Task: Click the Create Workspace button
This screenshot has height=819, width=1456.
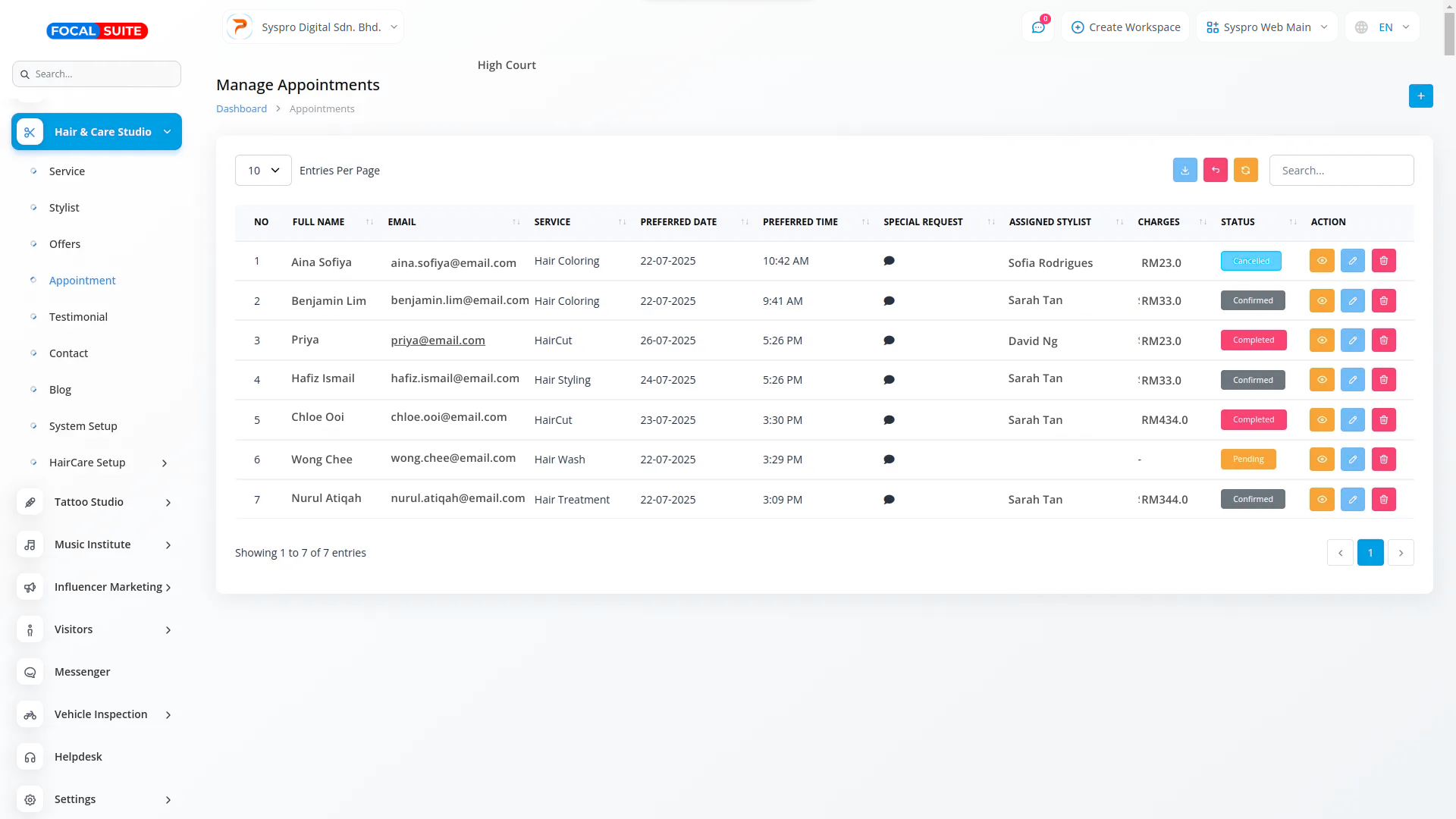Action: (x=1125, y=27)
